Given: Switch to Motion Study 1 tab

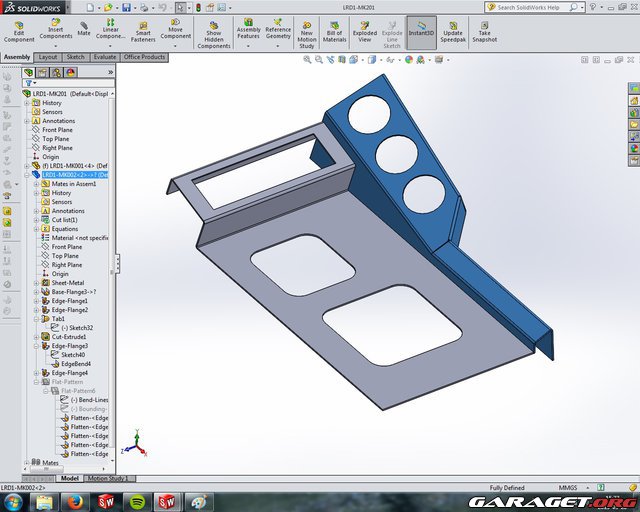Looking at the screenshot, I should point(112,478).
